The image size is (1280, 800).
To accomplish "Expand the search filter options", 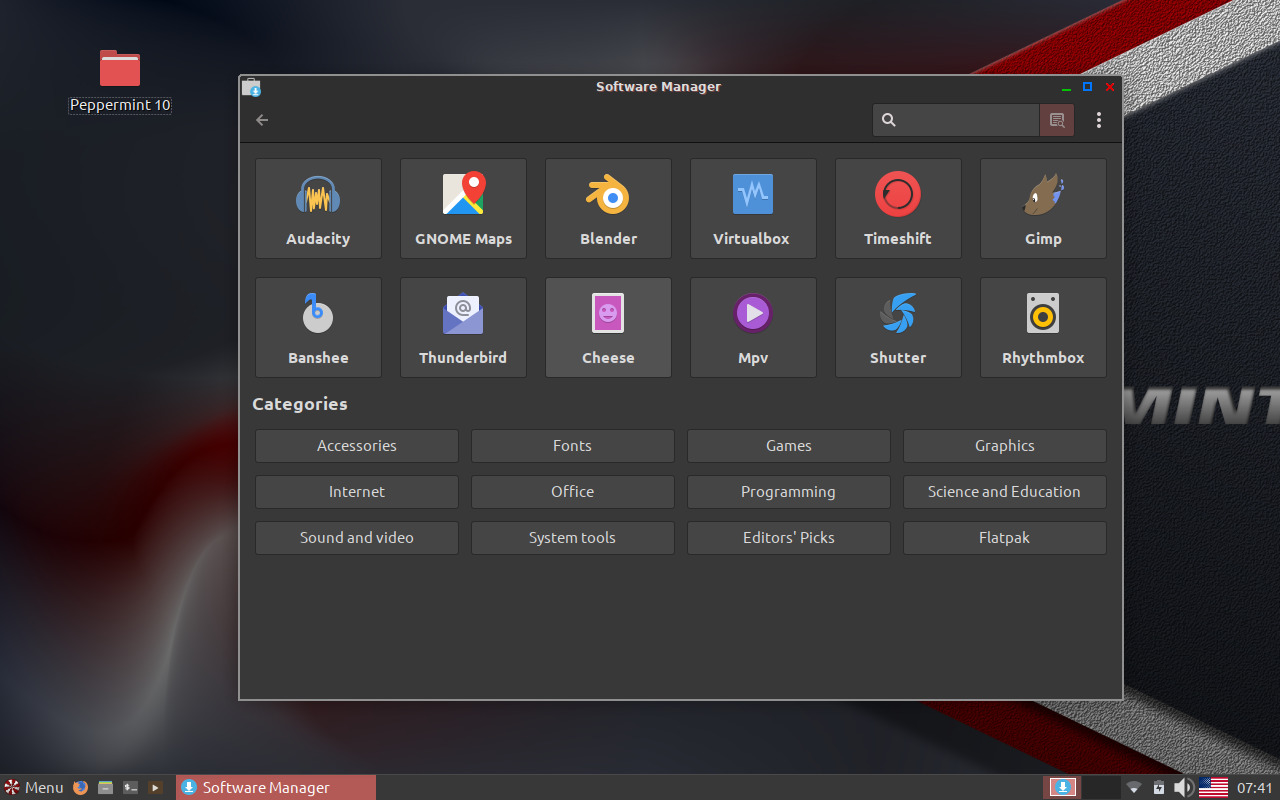I will point(1056,119).
